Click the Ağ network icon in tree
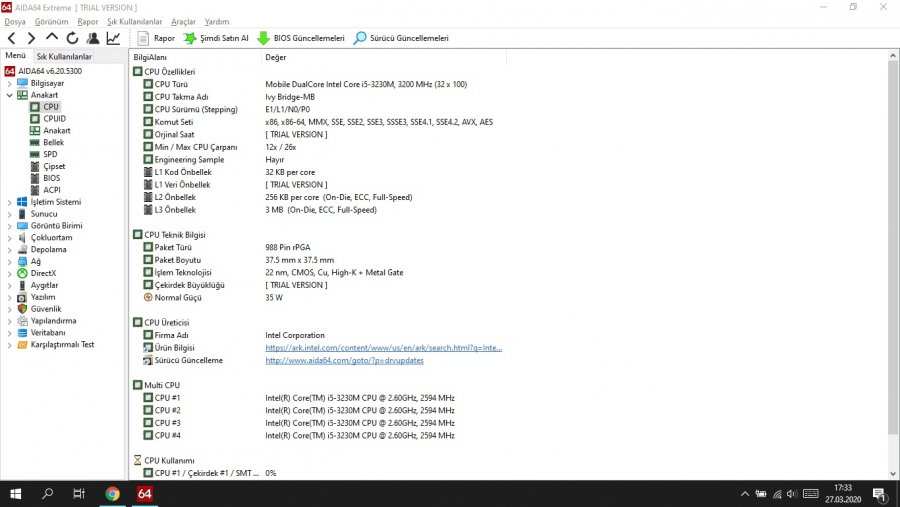The image size is (900, 507). pyautogui.click(x=22, y=261)
